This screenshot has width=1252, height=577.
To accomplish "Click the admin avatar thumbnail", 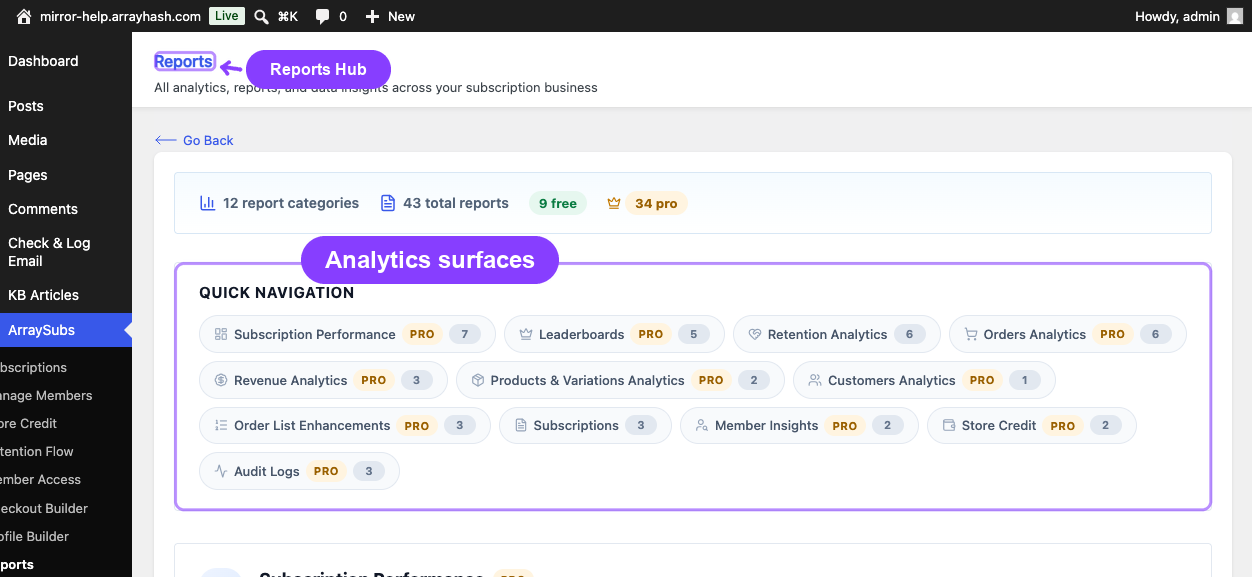I will point(1235,16).
